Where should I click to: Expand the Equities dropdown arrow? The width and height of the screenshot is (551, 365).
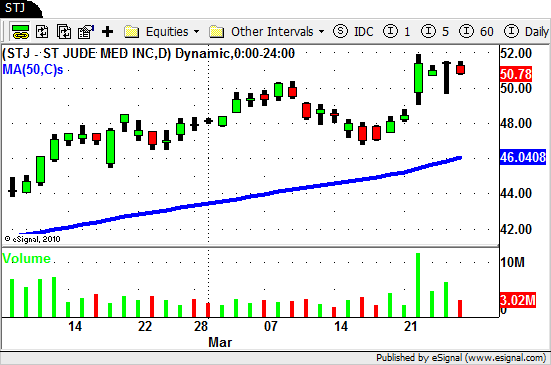click(x=196, y=32)
